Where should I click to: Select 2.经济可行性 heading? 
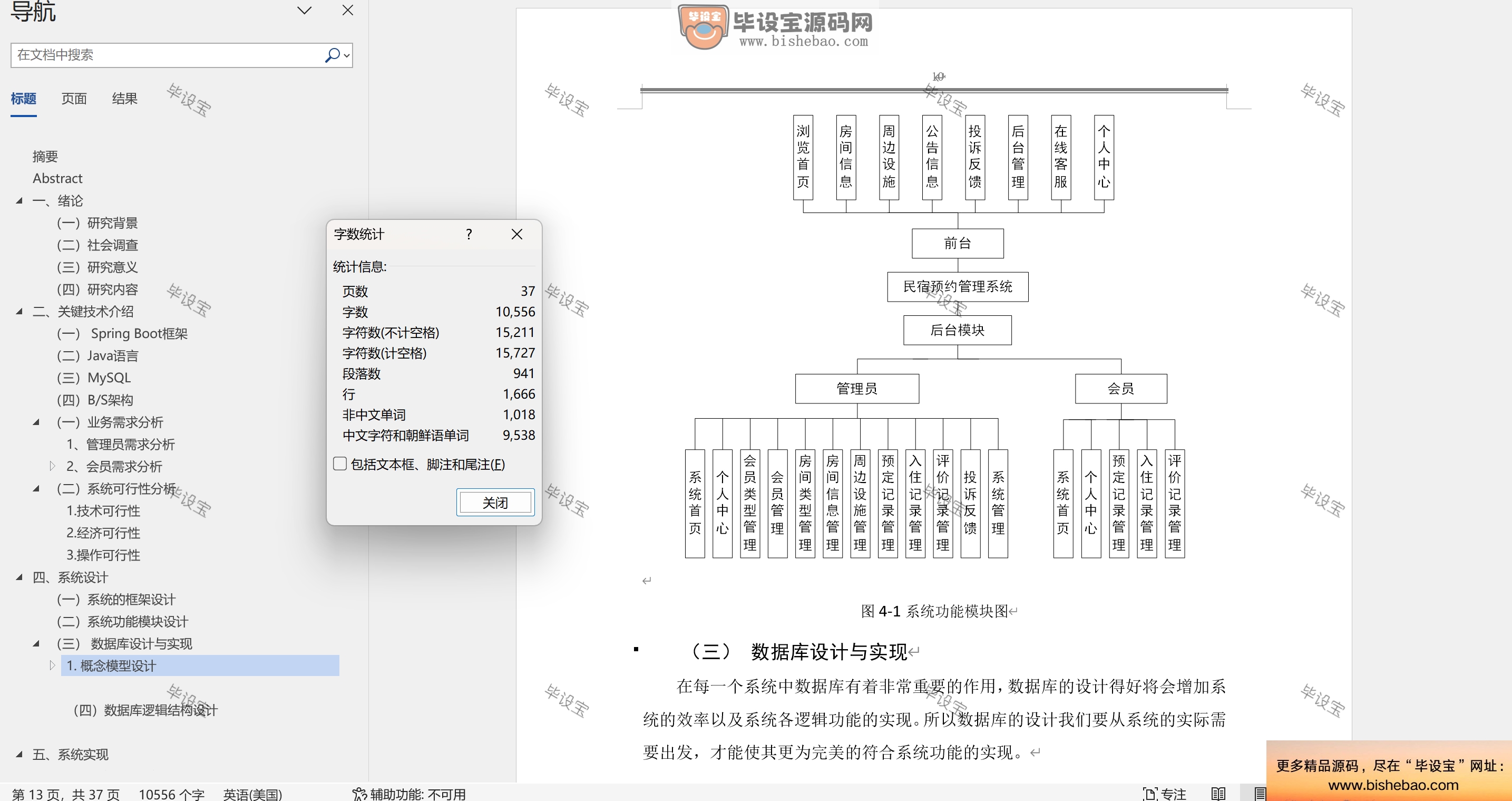pos(103,533)
